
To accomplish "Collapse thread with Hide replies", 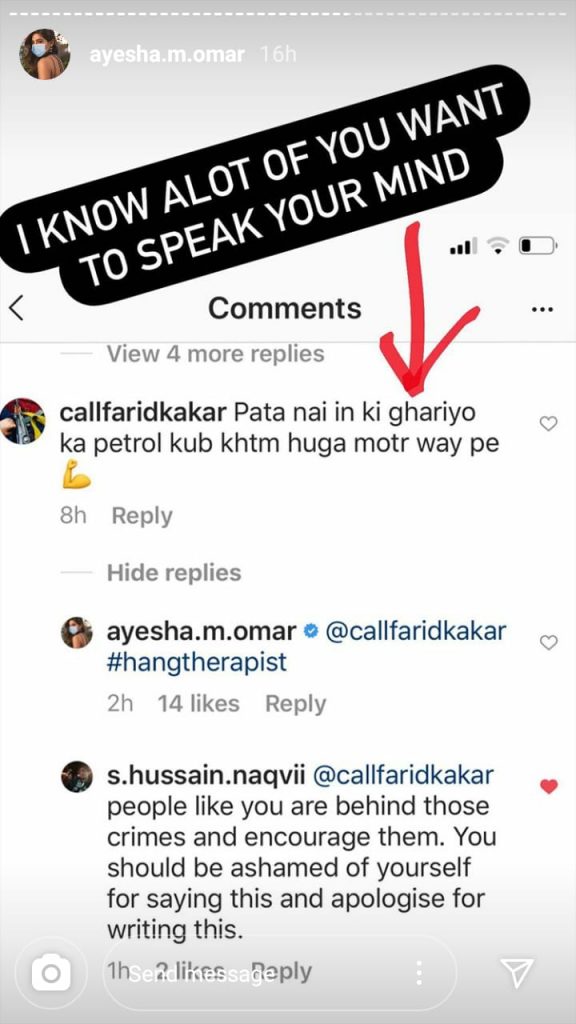I will (x=174, y=573).
